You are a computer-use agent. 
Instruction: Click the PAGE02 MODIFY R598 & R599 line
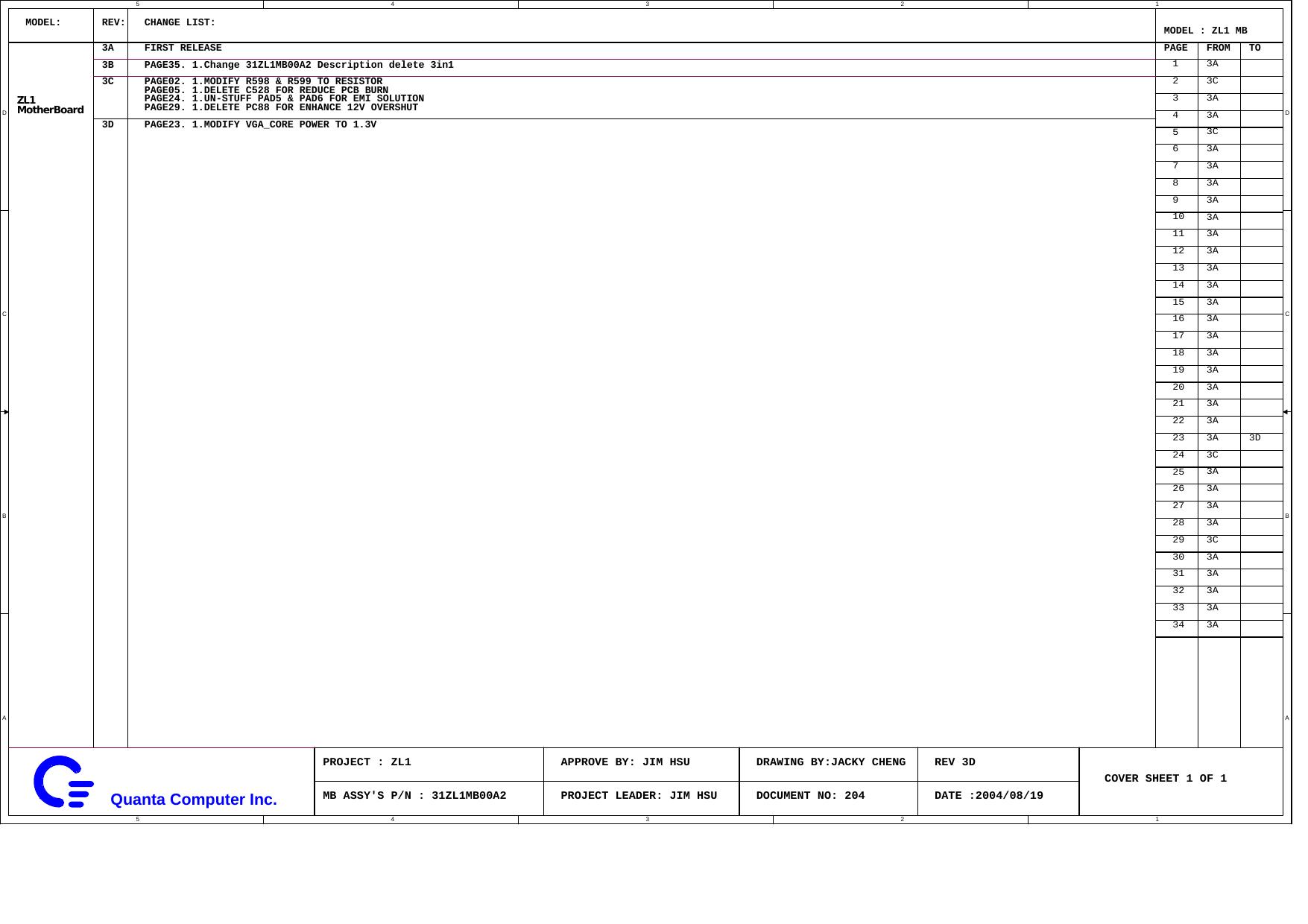point(263,81)
